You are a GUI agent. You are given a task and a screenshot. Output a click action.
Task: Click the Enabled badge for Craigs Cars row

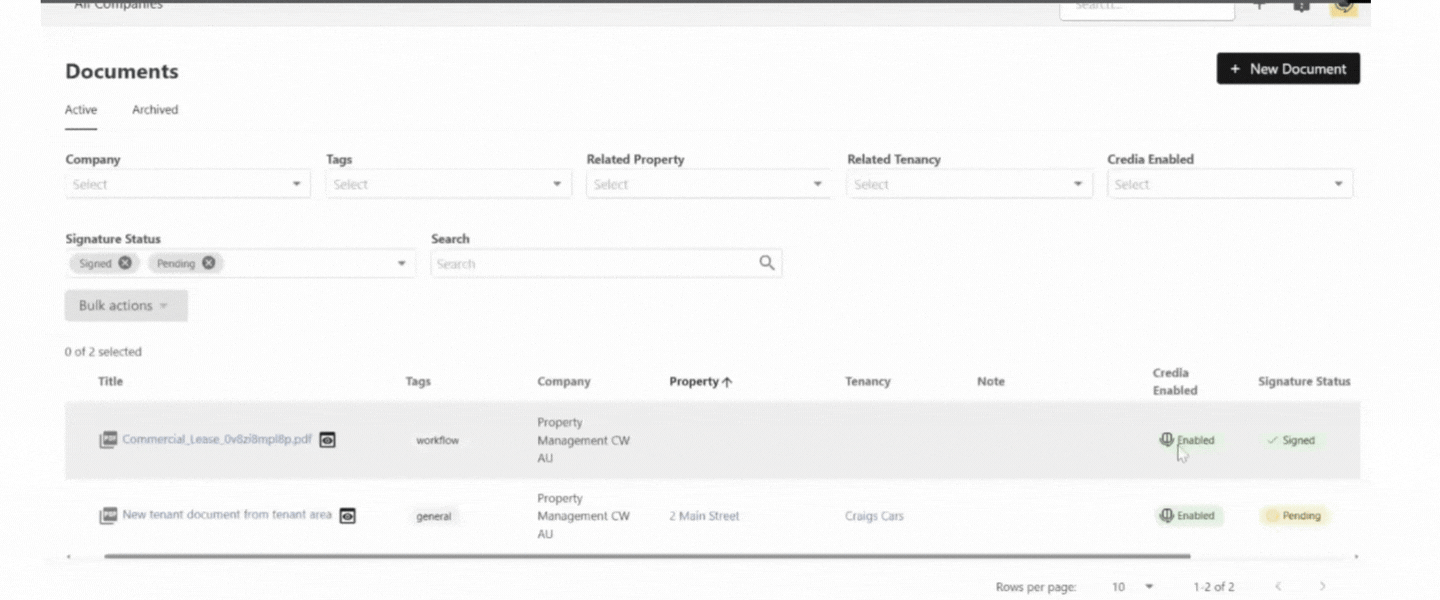[x=1187, y=516]
